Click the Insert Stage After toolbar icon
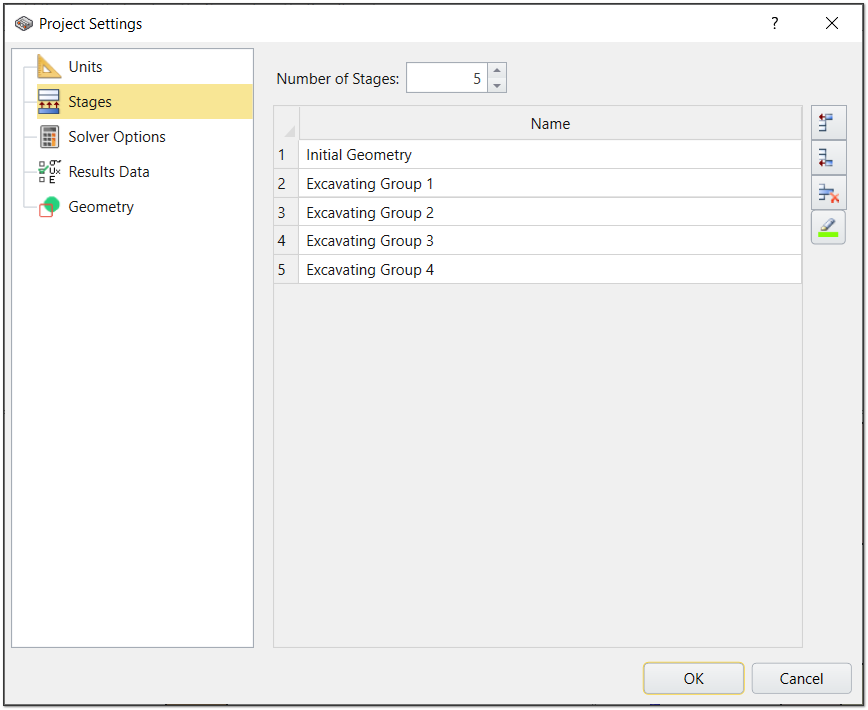The width and height of the screenshot is (868, 710). click(x=828, y=157)
